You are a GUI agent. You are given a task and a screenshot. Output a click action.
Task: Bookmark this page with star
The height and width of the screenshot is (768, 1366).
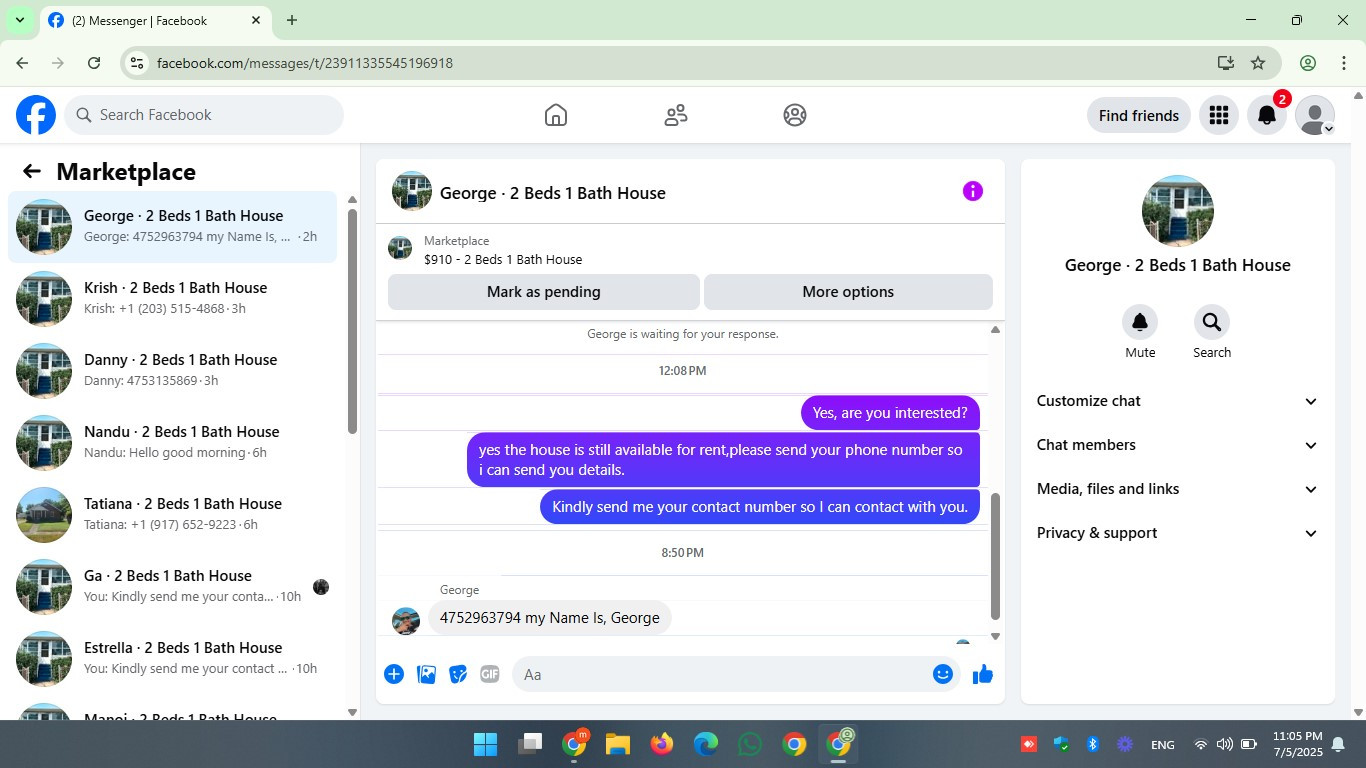(x=1258, y=63)
